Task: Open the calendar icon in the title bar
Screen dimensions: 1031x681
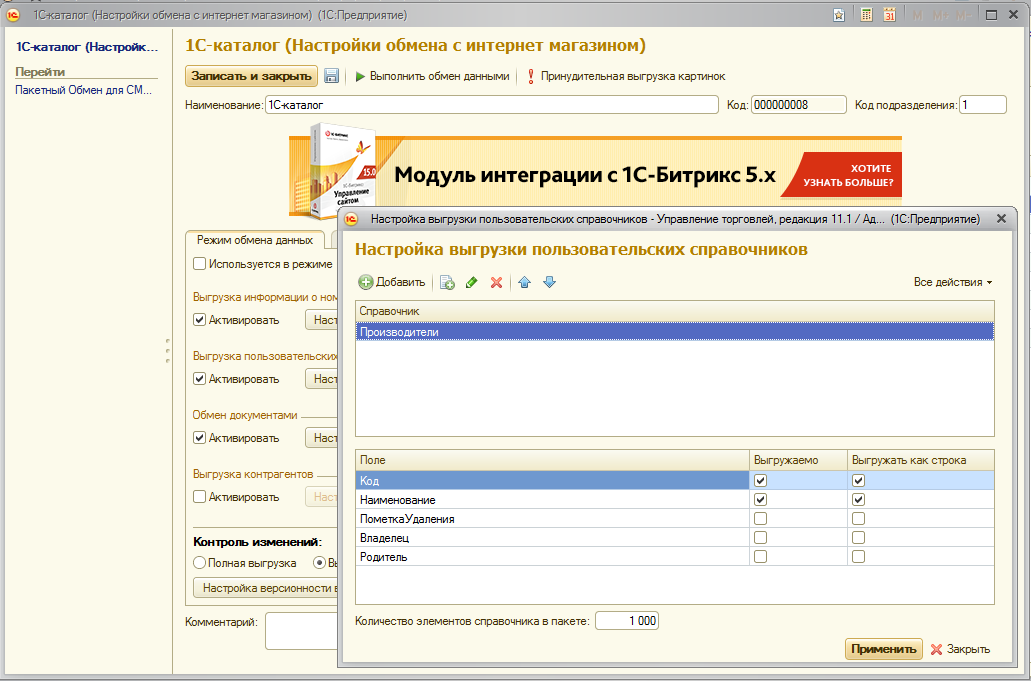Action: (x=889, y=15)
